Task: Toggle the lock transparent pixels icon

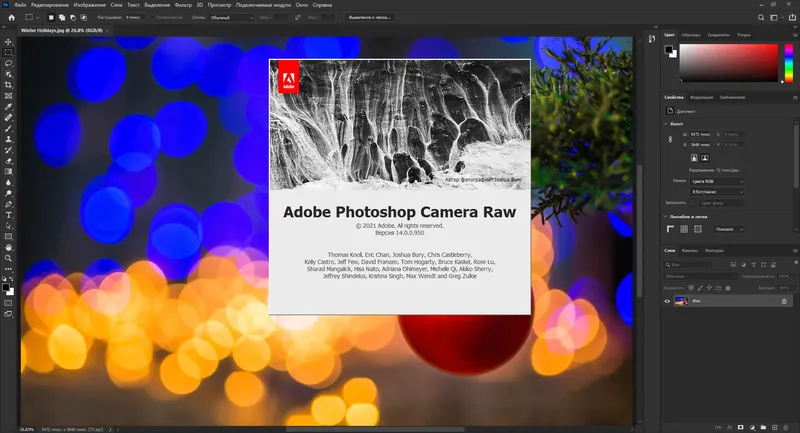Action: 691,288
